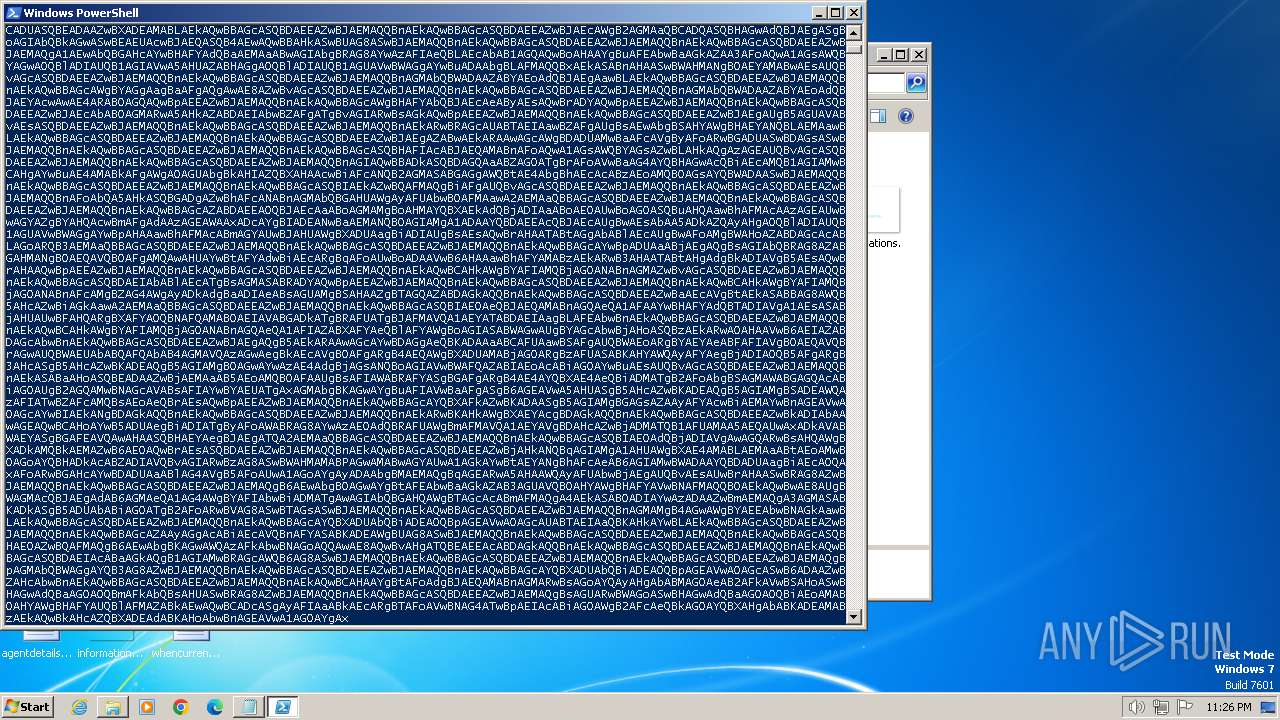
Task: Click the search magnifier in the background window
Action: point(916,83)
